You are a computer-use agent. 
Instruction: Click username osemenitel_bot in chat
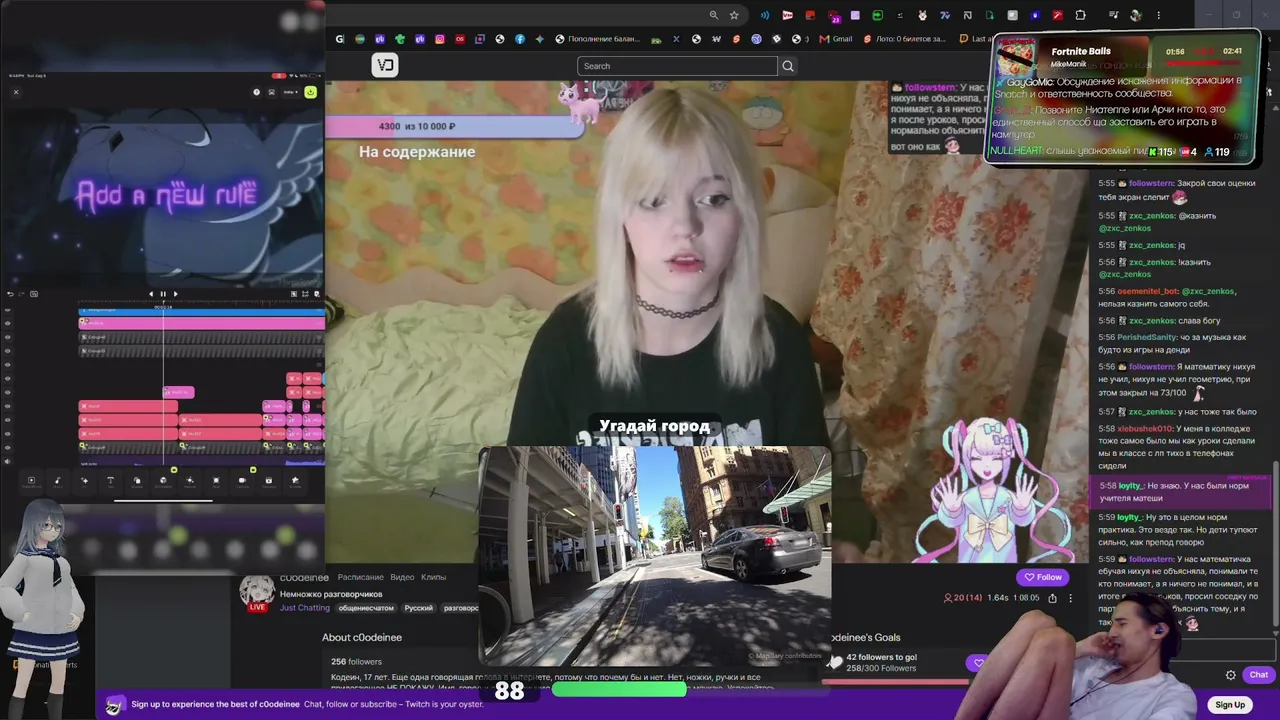pos(1147,291)
